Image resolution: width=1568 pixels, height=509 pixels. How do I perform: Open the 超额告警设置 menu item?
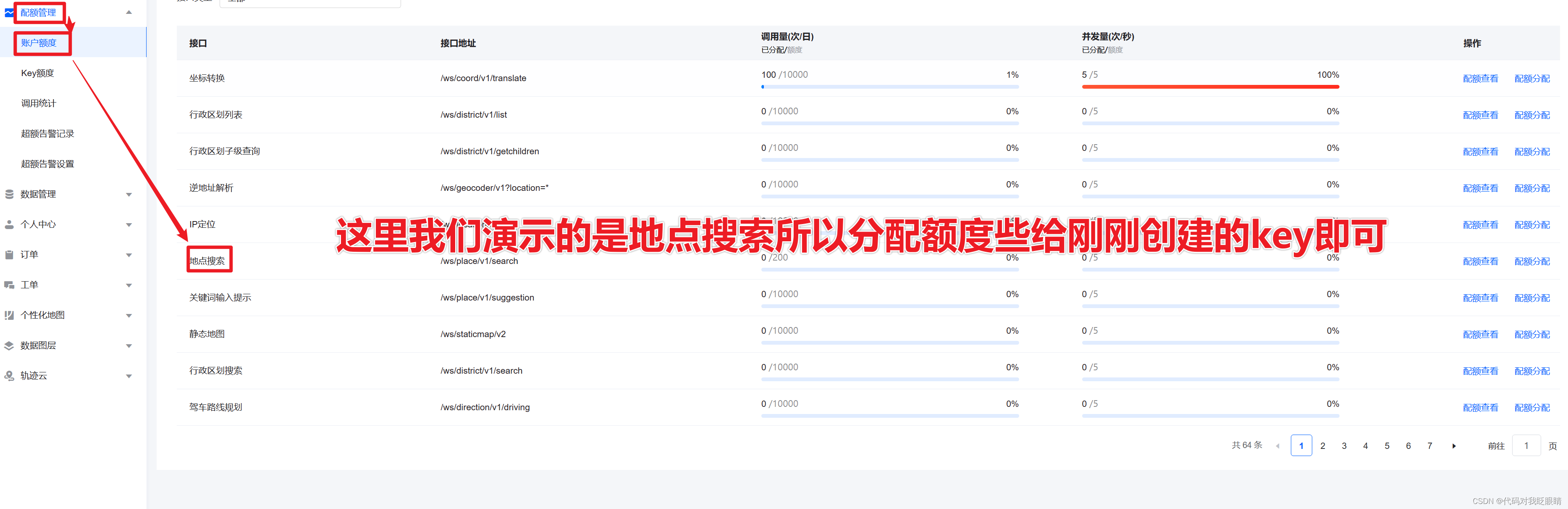(47, 164)
